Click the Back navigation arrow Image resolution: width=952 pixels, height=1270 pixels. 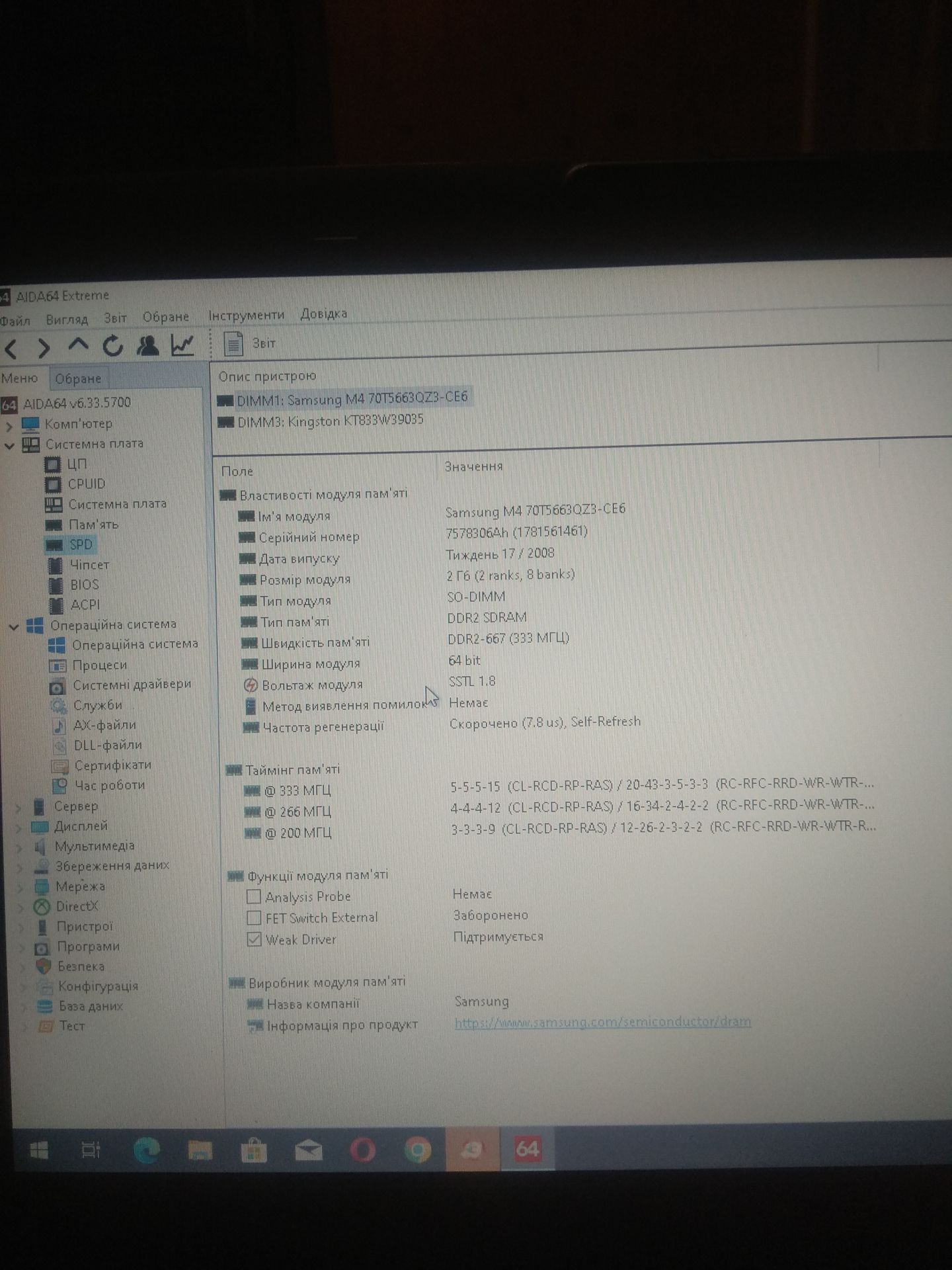click(x=11, y=348)
